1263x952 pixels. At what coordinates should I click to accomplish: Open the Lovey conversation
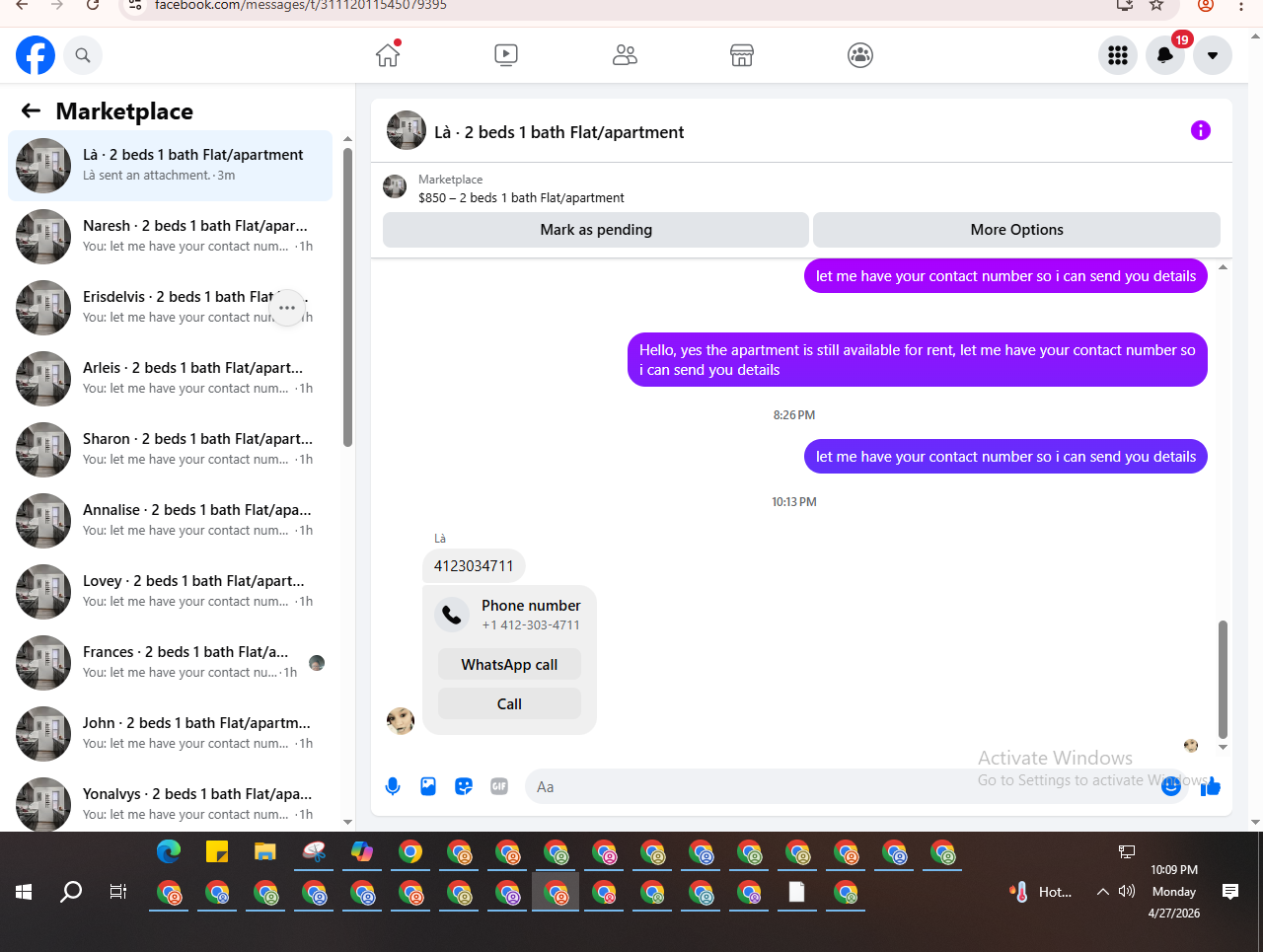(x=170, y=592)
